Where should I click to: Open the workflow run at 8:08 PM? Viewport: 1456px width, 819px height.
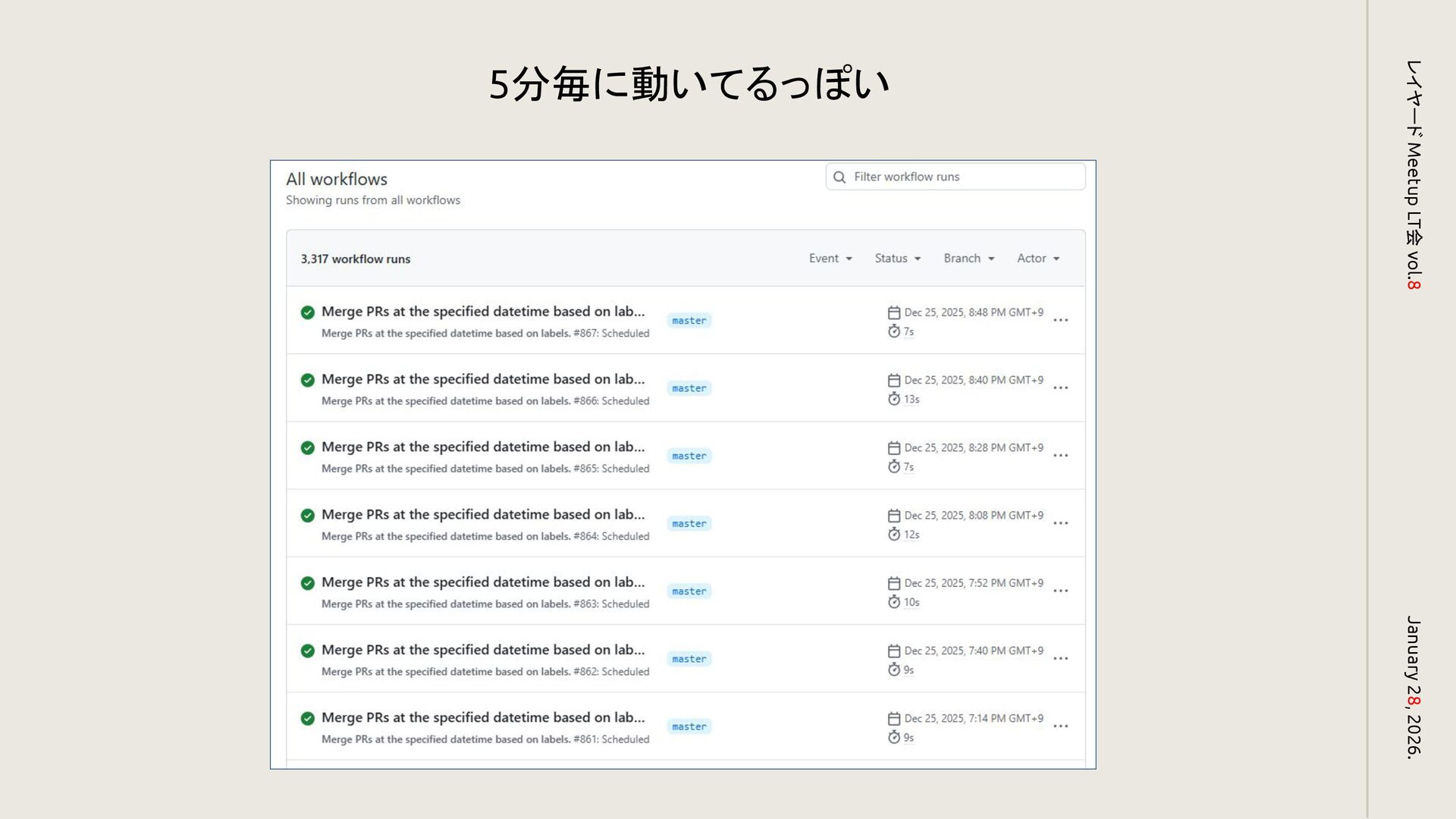(482, 515)
